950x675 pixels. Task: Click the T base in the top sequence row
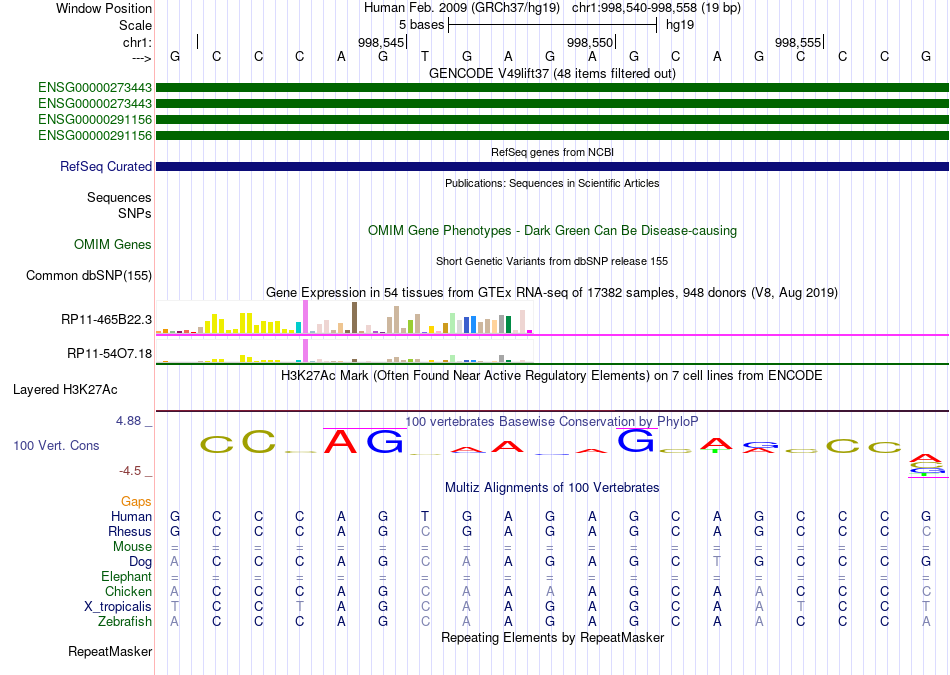point(425,56)
